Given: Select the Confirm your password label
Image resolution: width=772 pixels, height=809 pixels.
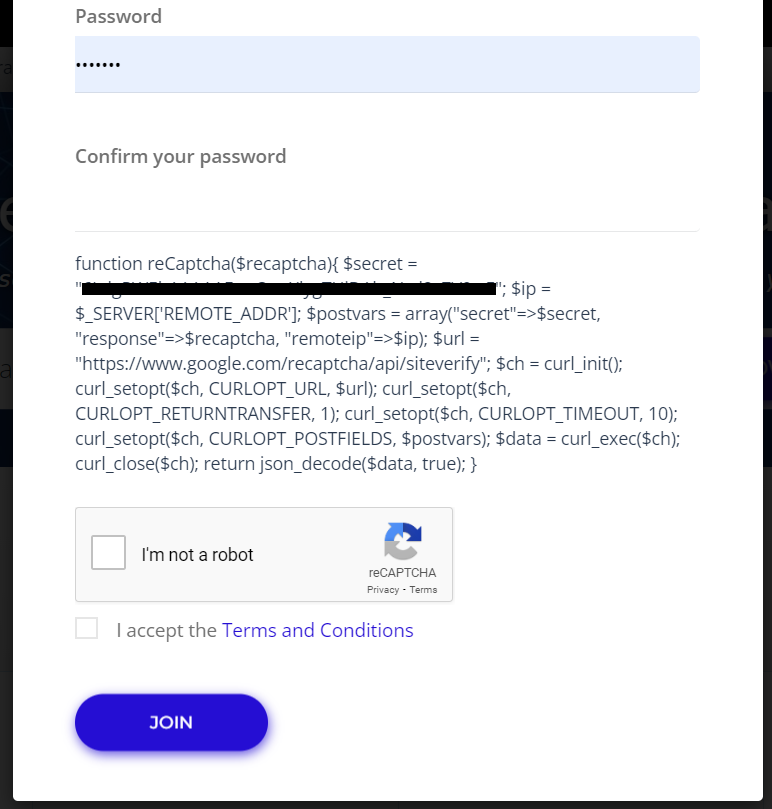Looking at the screenshot, I should (181, 156).
